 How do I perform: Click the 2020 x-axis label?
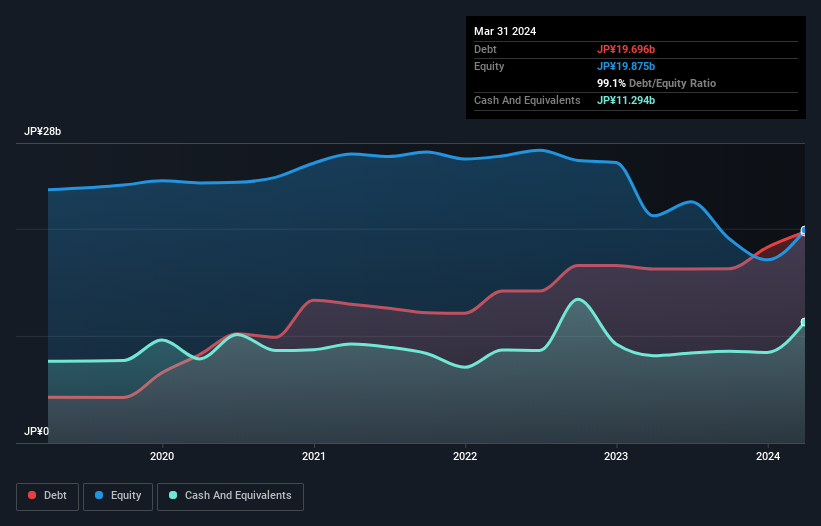162,456
